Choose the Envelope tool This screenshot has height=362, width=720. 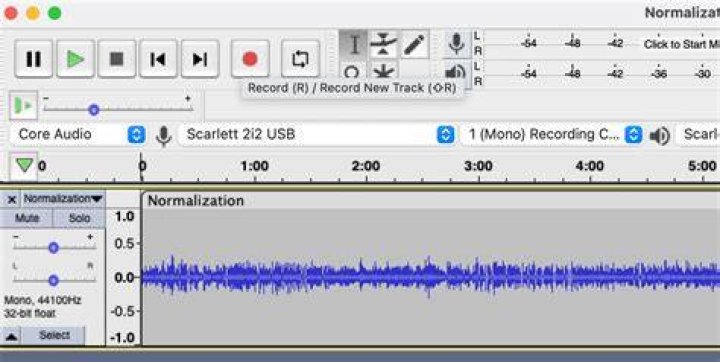(x=383, y=45)
